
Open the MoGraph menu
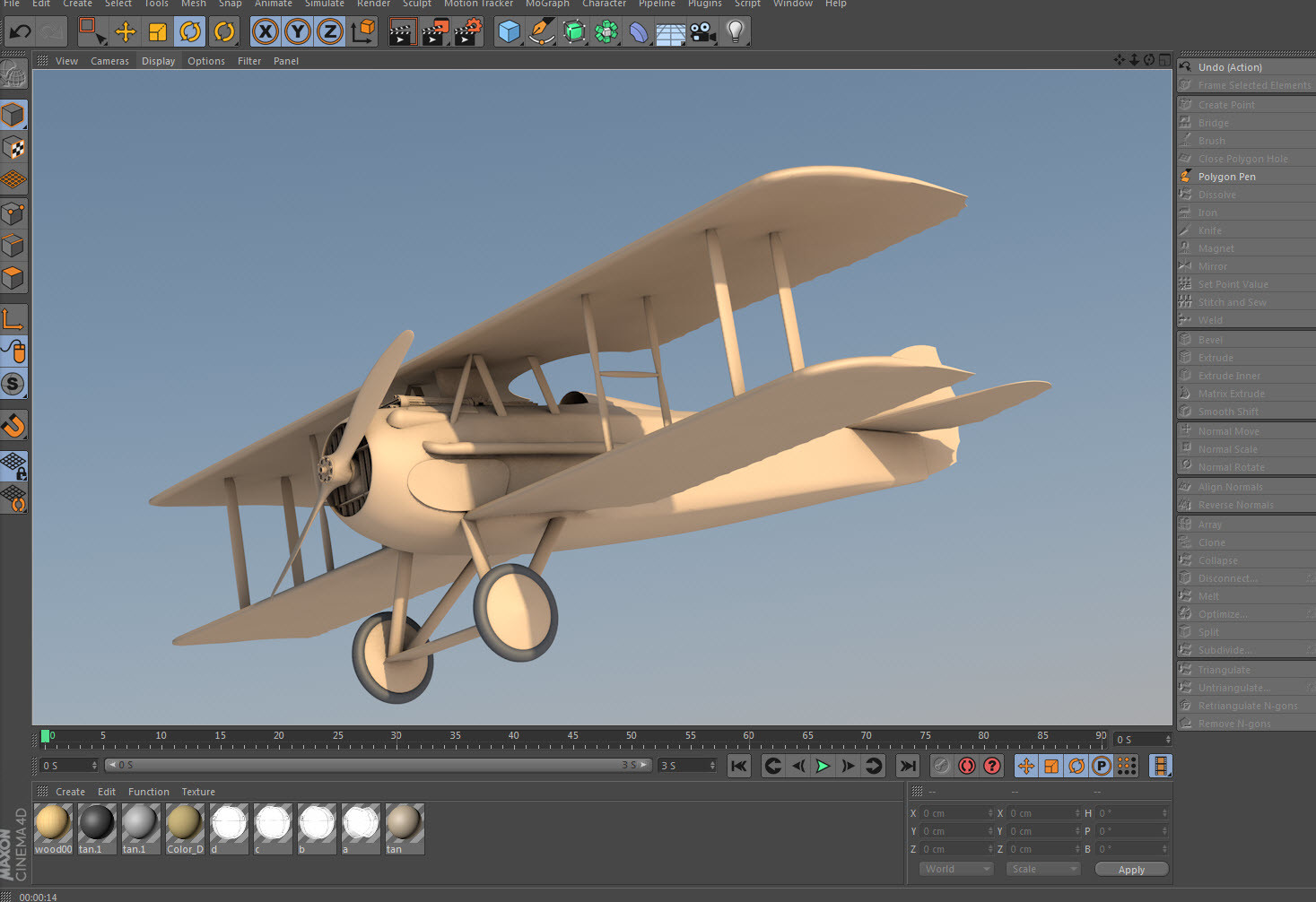(x=547, y=4)
